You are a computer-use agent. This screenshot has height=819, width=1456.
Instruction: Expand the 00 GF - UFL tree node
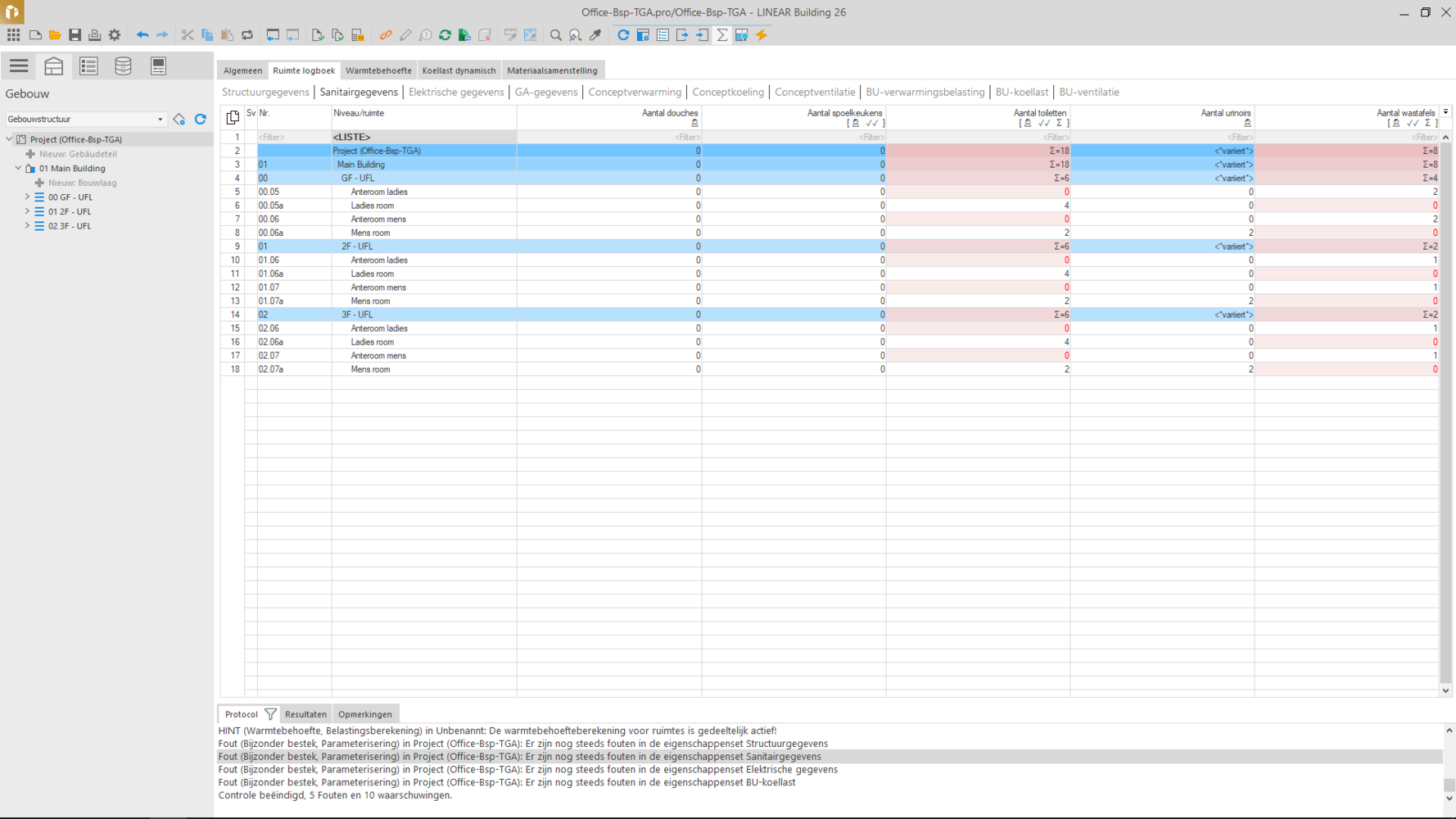(27, 197)
